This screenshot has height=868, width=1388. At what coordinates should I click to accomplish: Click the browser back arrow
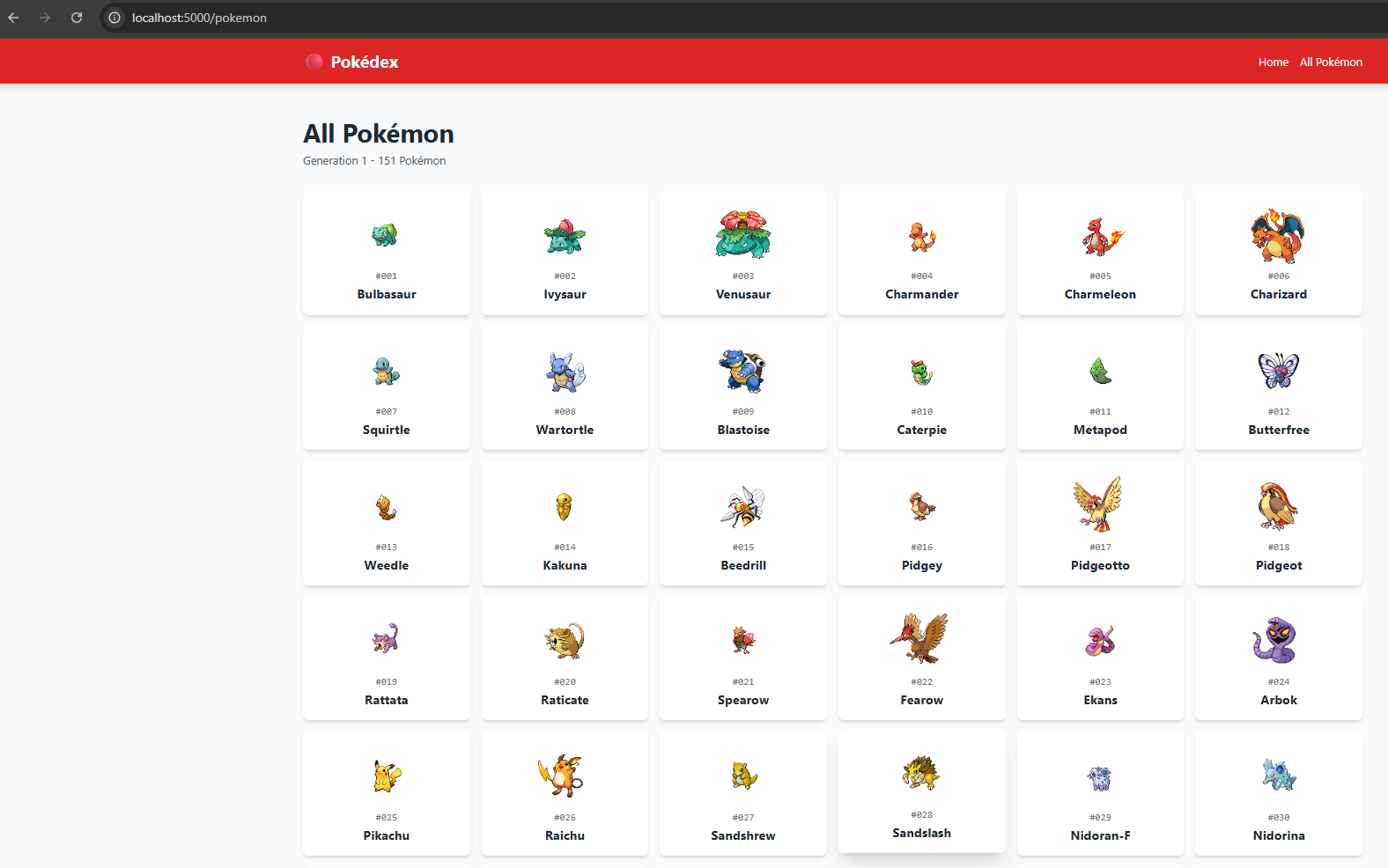point(13,18)
